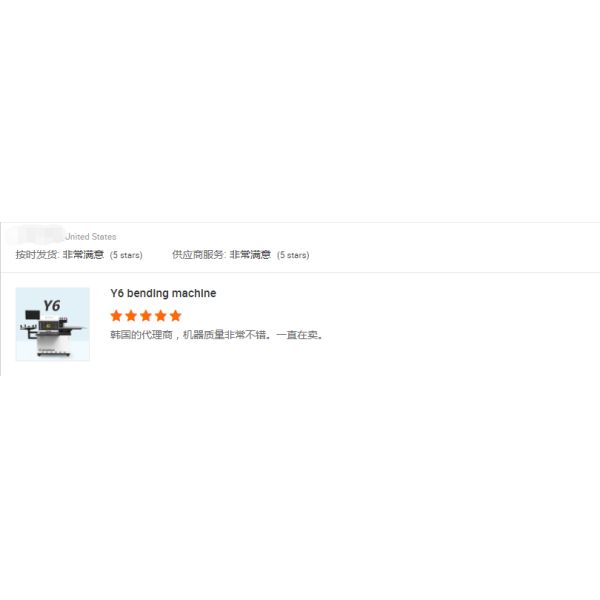Click the black monitor in the machine picture
The height and width of the screenshot is (600, 600).
pos(33,315)
